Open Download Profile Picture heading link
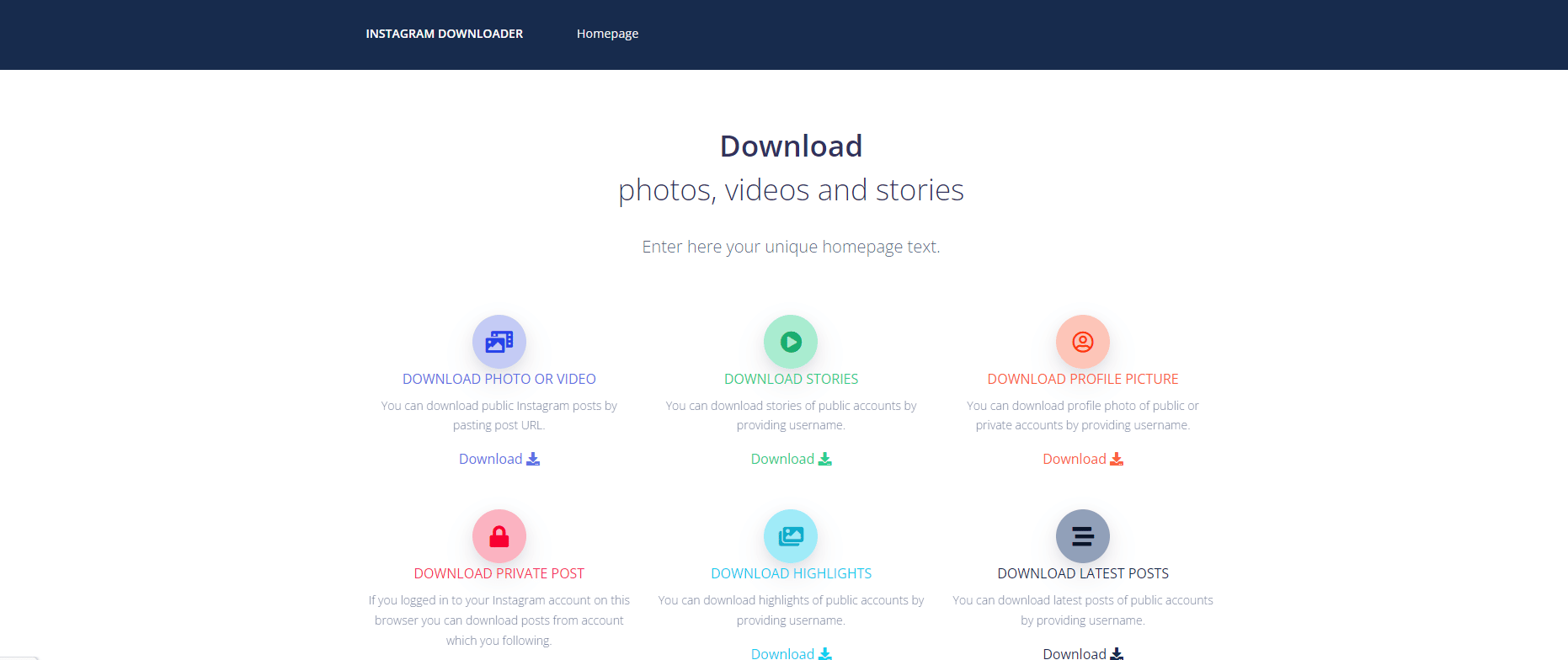This screenshot has width=1568, height=660. pos(1083,379)
